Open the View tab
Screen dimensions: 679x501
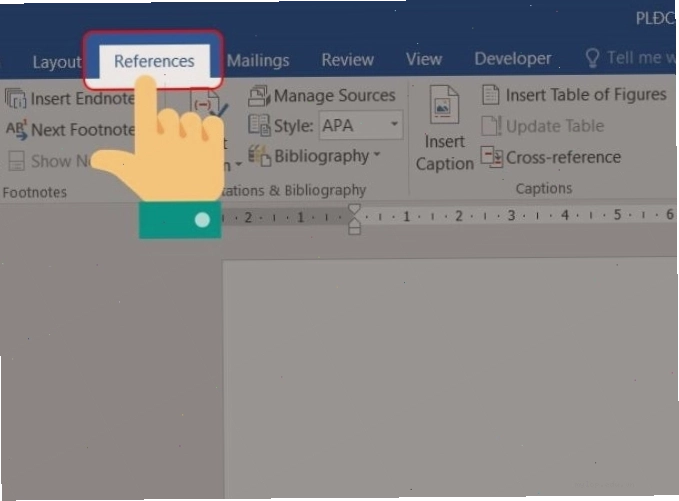coord(424,58)
